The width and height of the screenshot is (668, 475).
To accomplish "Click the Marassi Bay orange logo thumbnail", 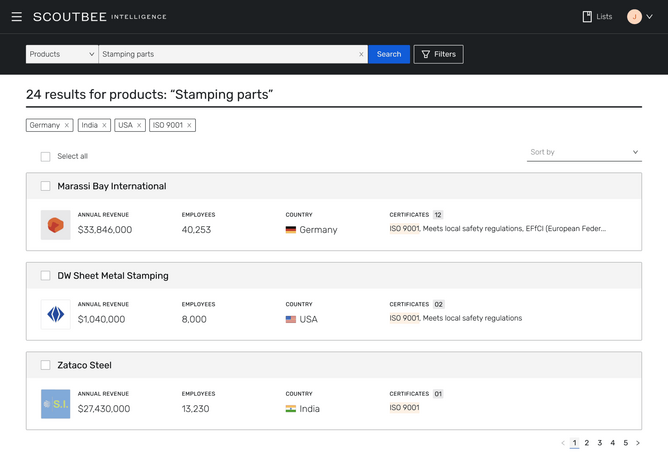I will click(x=55, y=225).
